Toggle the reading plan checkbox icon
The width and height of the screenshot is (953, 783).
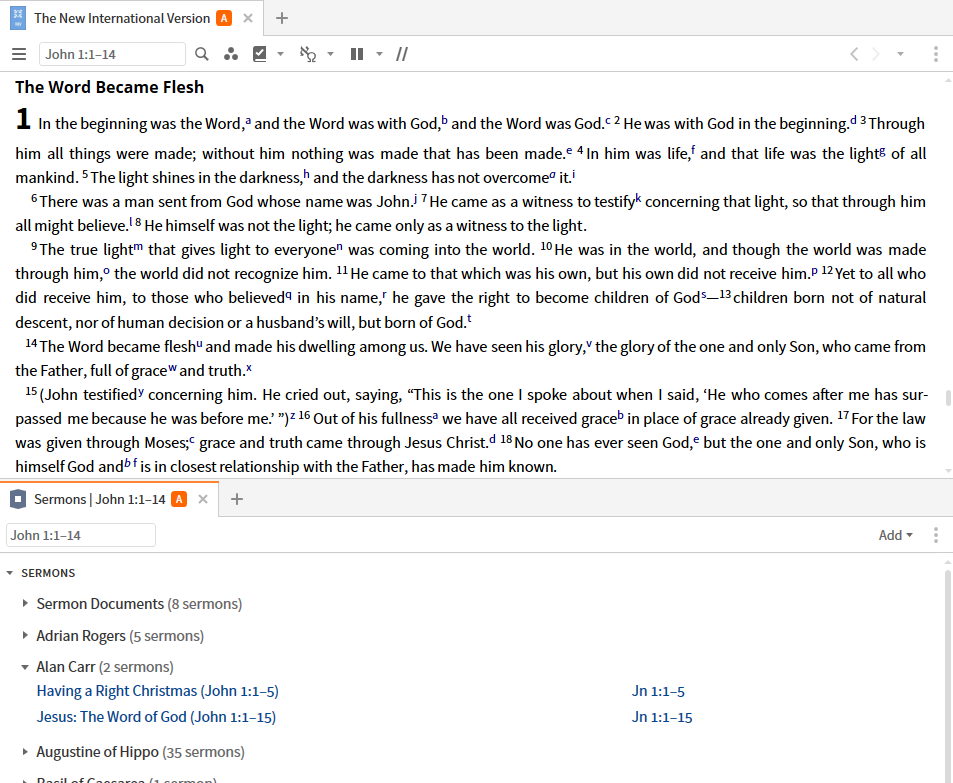(260, 54)
